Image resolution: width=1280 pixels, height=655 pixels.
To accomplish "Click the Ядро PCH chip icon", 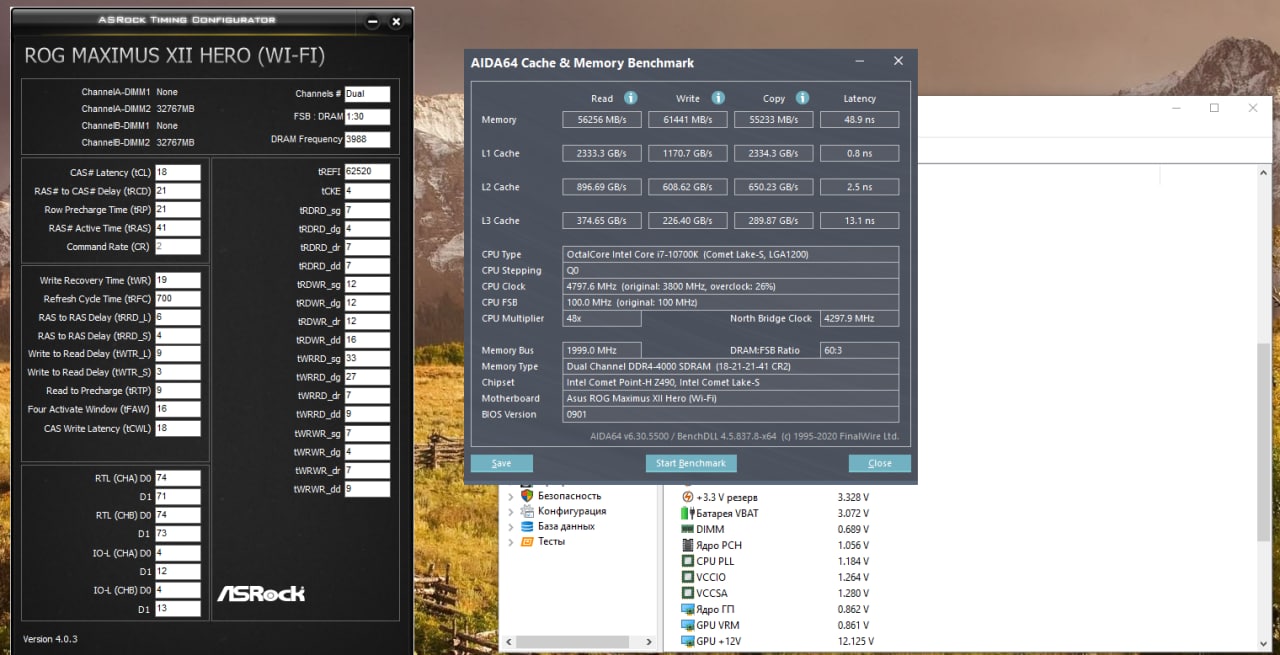I will pos(688,545).
